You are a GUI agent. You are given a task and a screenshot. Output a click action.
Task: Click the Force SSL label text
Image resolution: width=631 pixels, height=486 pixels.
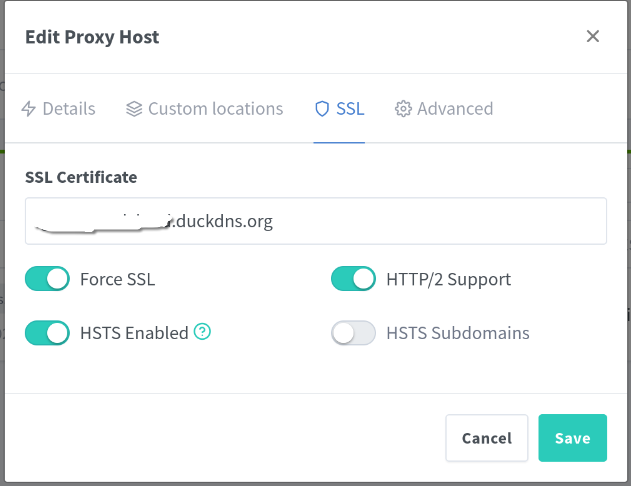point(117,279)
